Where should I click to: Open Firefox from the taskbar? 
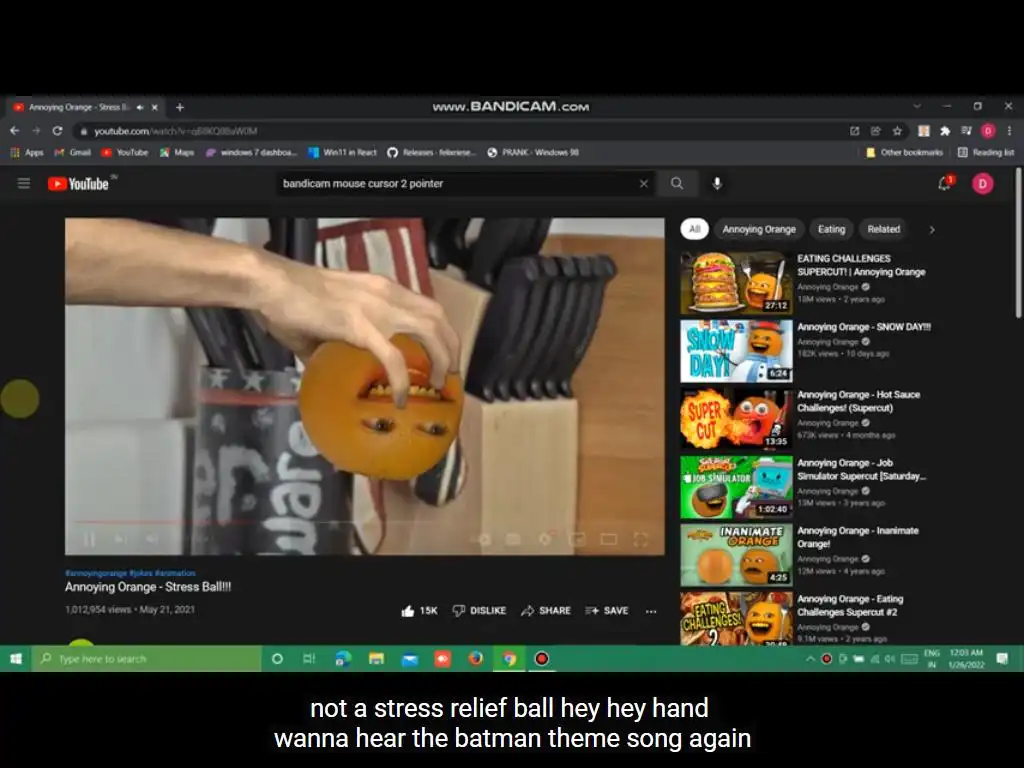click(475, 658)
